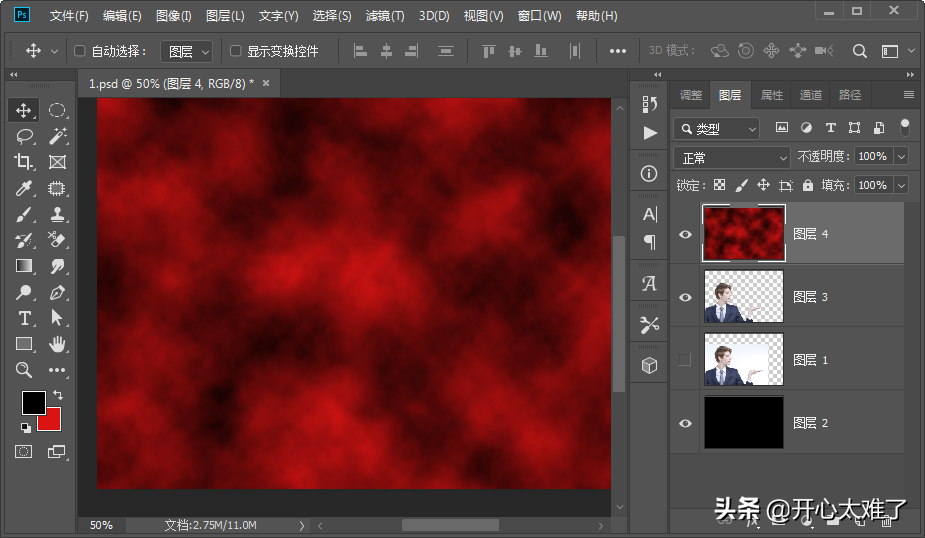Select the 图层 2 black layer thumbnail
Screen dimensions: 925x538
(x=744, y=423)
